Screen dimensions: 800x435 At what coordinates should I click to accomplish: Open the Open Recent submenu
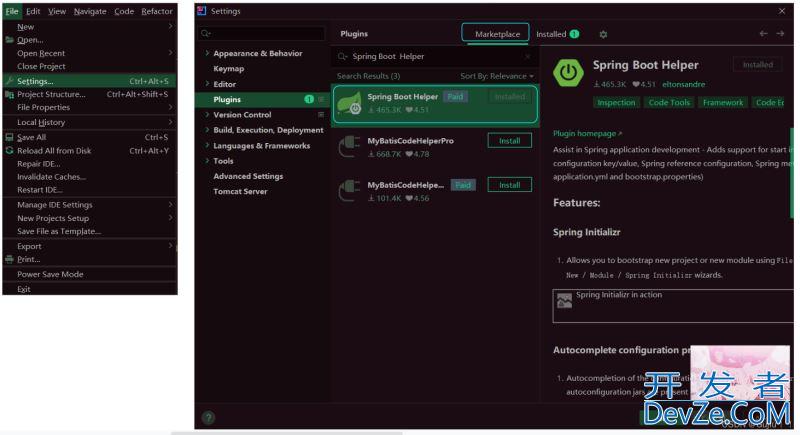coord(90,53)
